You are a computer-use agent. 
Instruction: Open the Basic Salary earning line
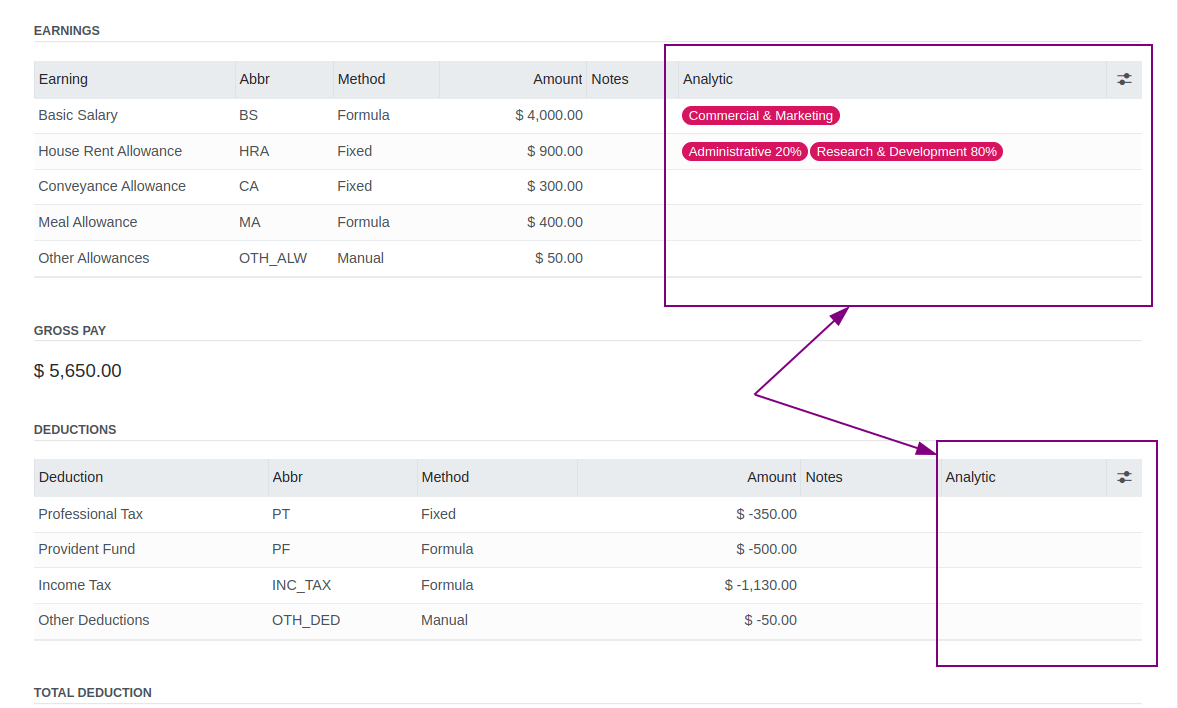78,115
